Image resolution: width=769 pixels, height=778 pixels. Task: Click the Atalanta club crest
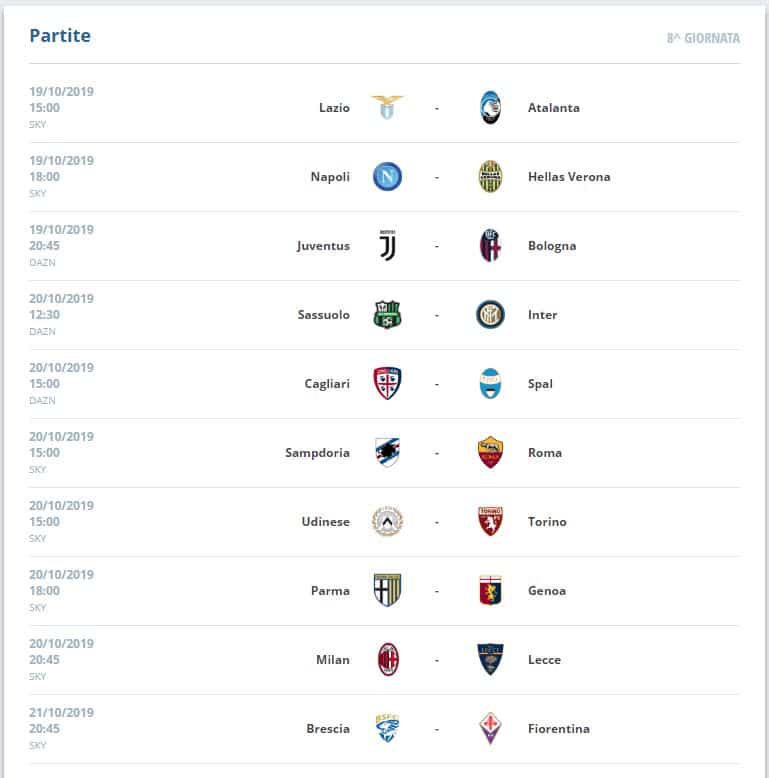tap(490, 107)
